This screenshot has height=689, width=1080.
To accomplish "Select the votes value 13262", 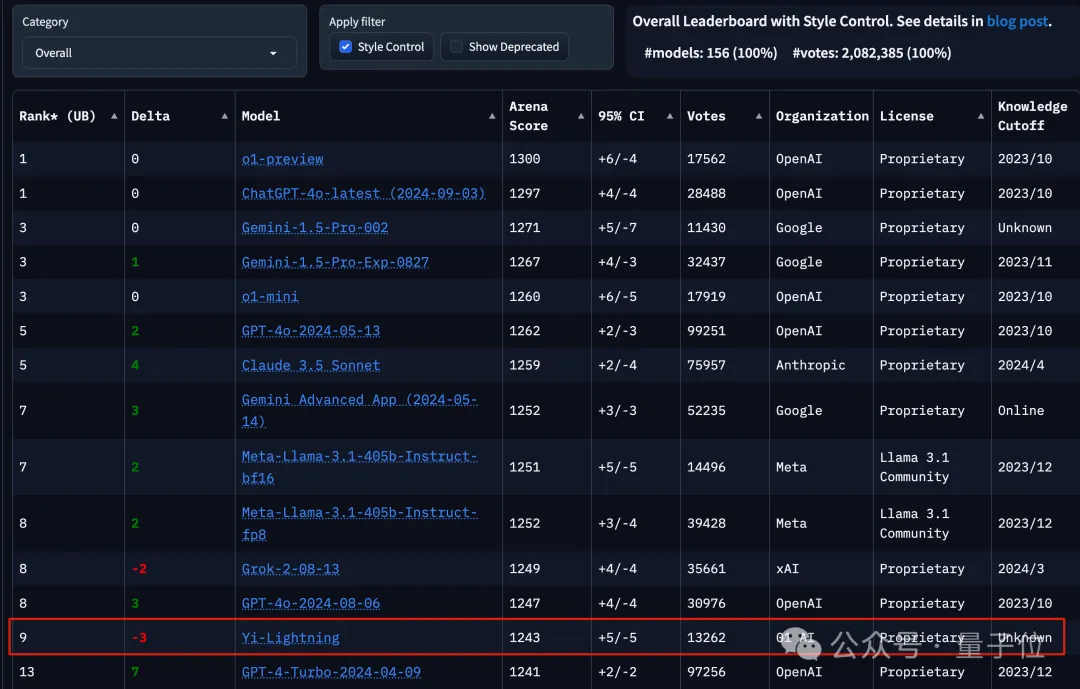I will pos(706,638).
